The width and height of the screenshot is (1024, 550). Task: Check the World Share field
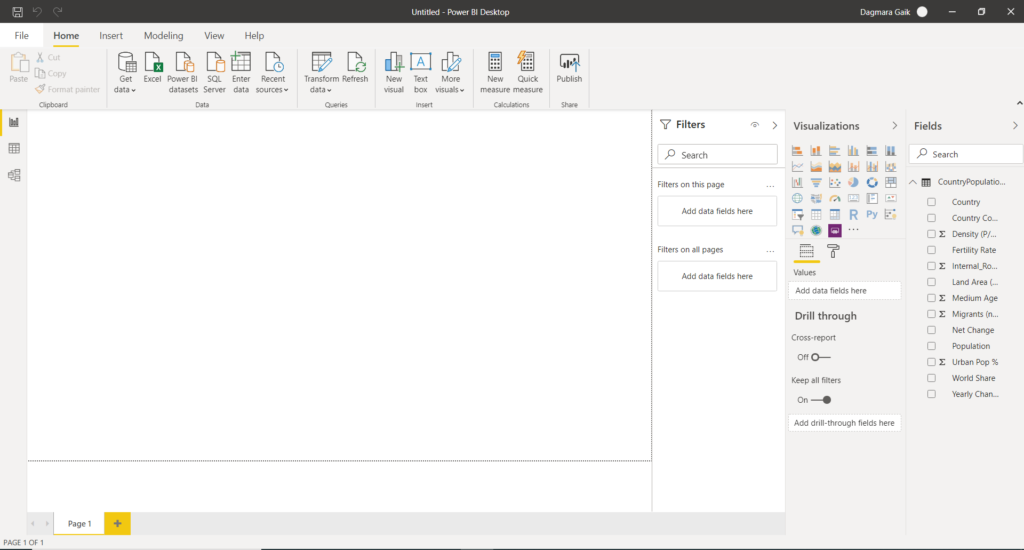pos(931,378)
